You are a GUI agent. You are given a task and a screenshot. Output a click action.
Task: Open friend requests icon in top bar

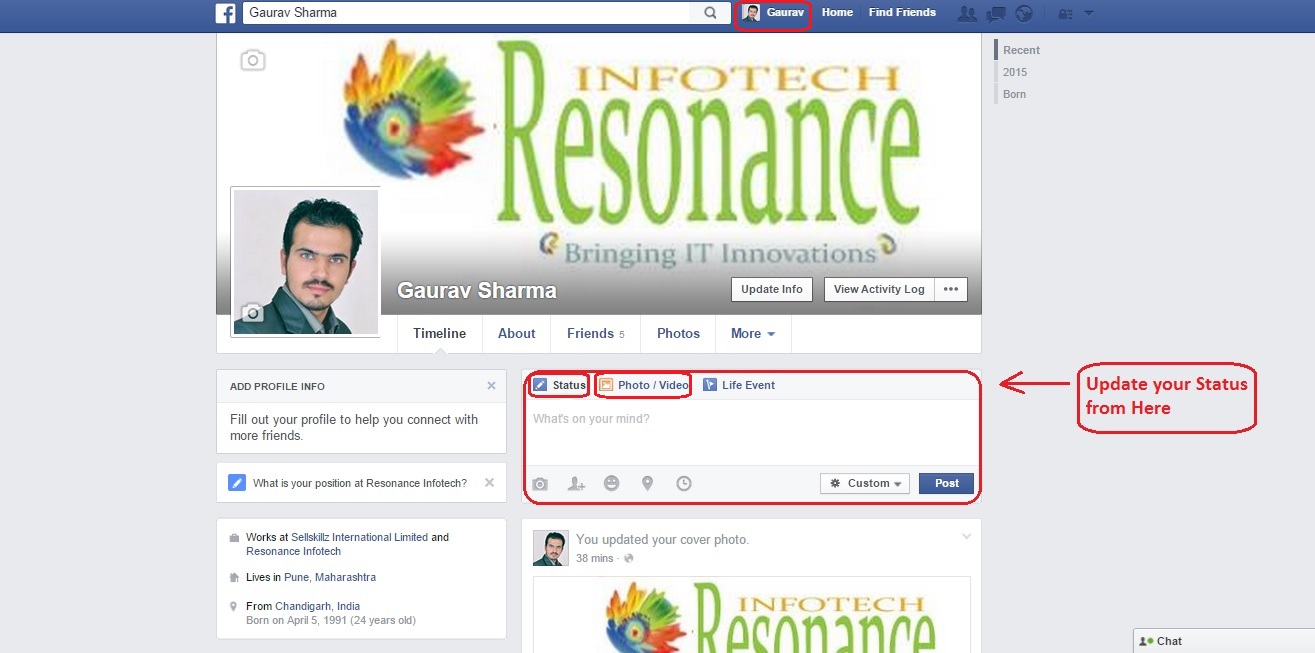pyautogui.click(x=967, y=14)
